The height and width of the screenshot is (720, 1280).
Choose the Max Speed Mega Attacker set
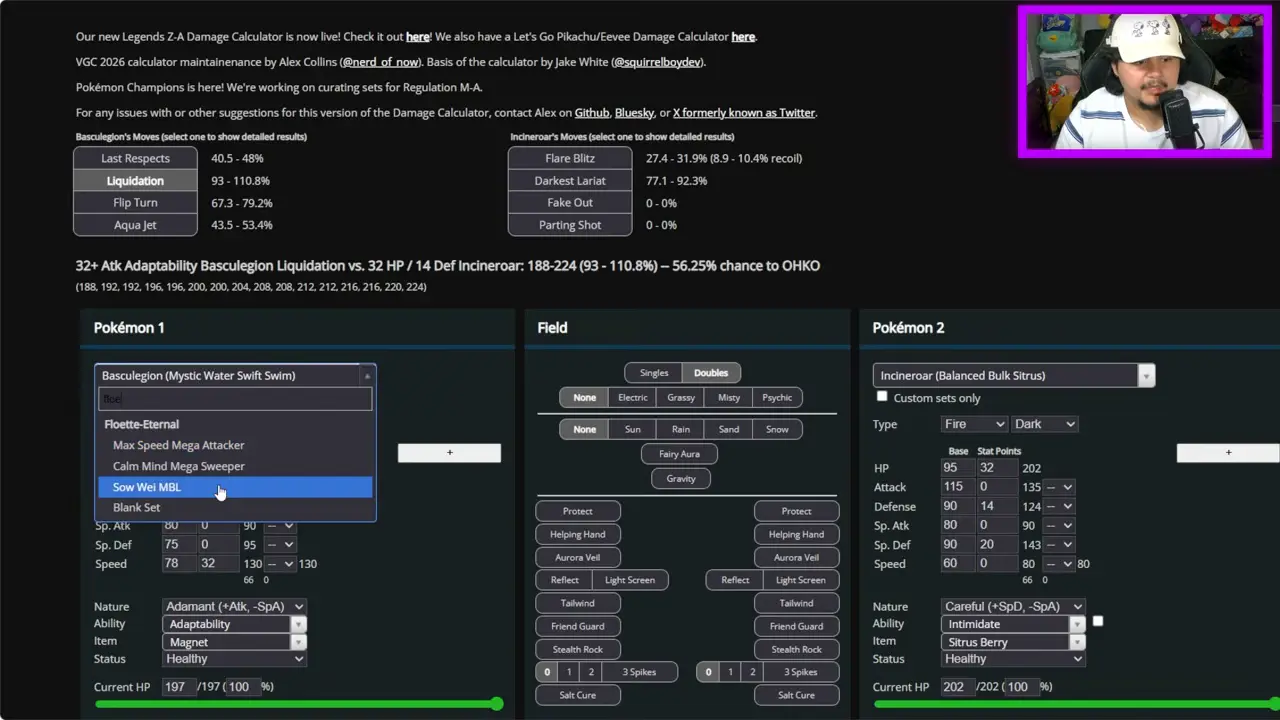[235, 445]
